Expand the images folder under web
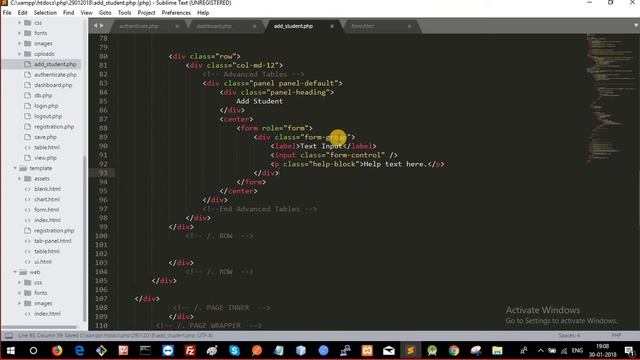Image resolution: width=640 pixels, height=360 pixels. pos(19,303)
